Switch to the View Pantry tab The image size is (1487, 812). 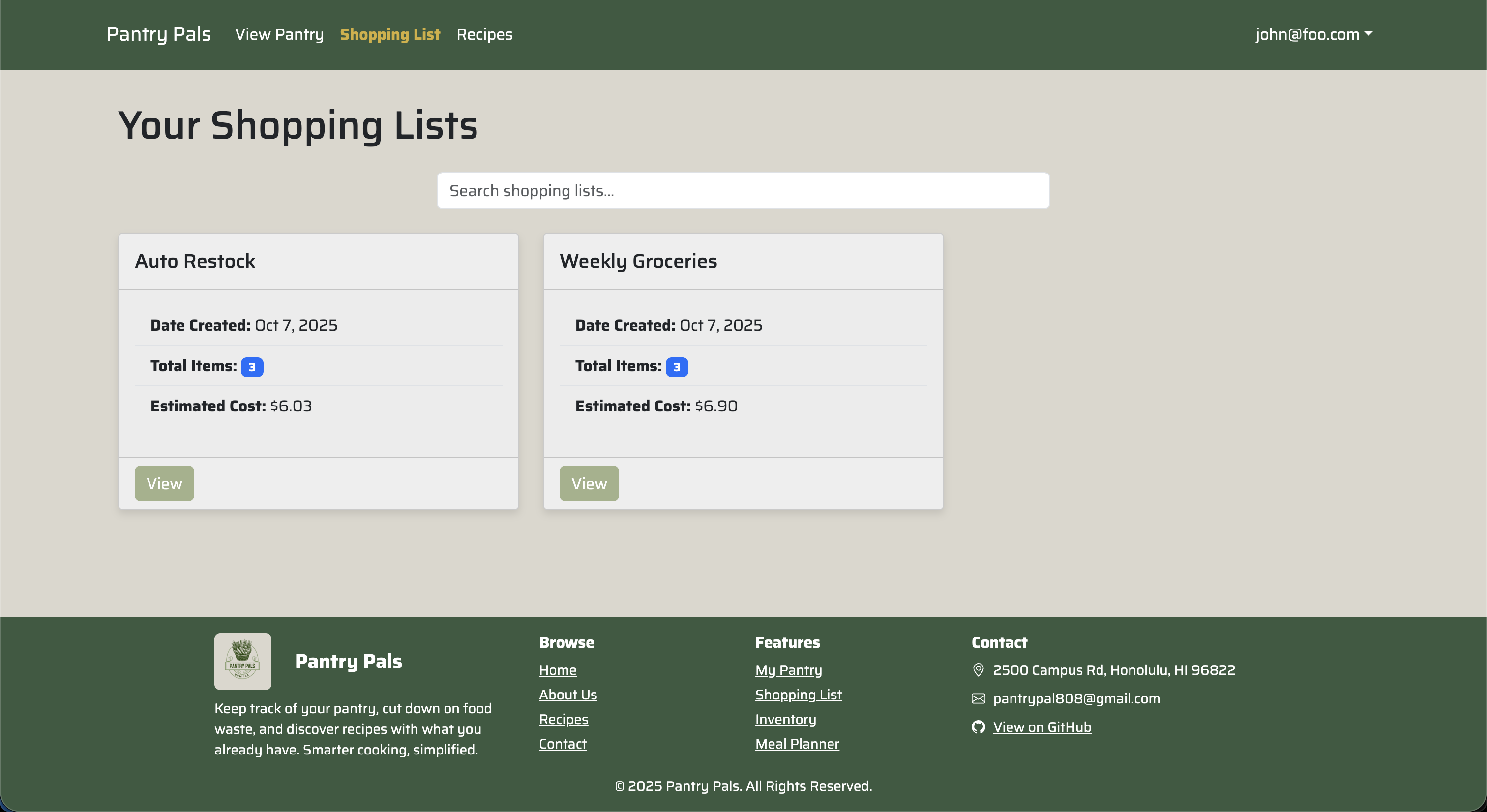click(279, 34)
